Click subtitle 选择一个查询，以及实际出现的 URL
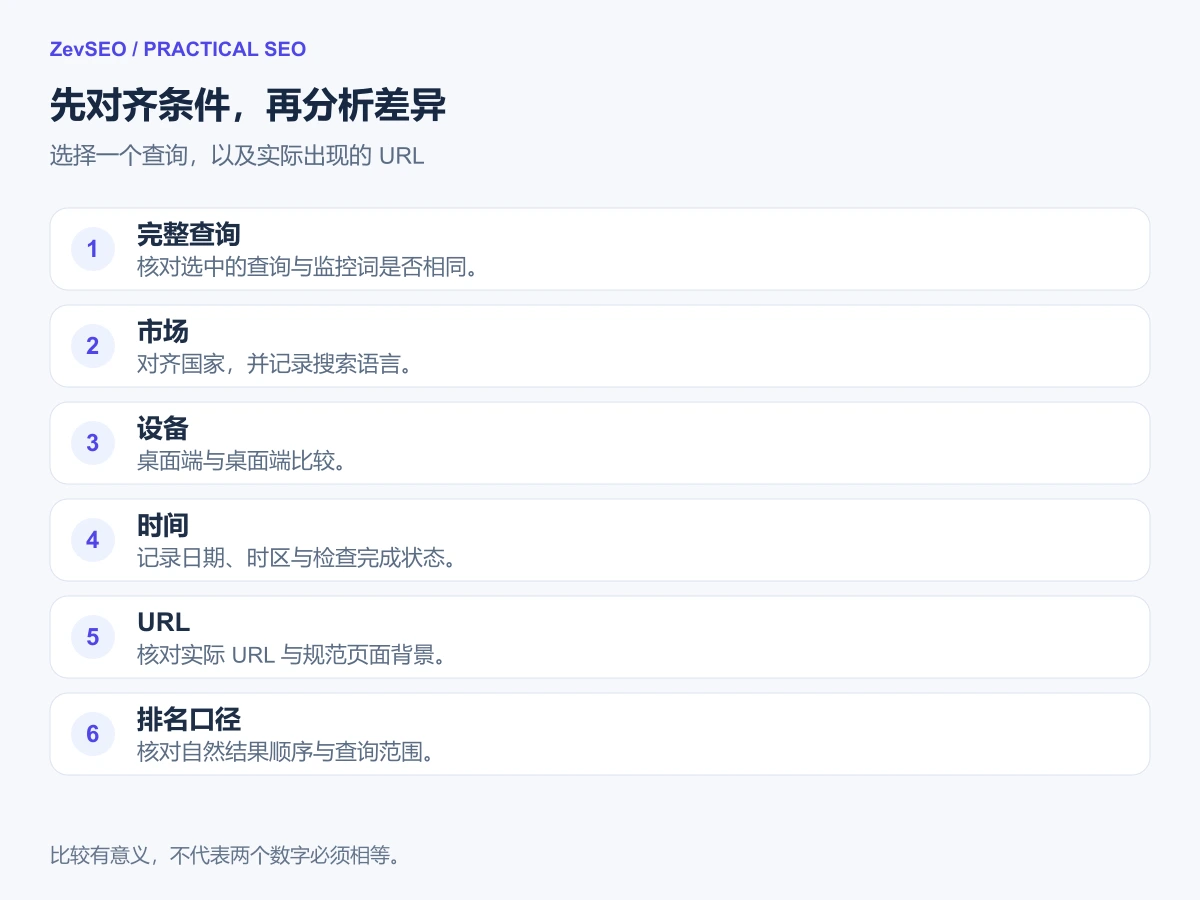 [x=237, y=157]
